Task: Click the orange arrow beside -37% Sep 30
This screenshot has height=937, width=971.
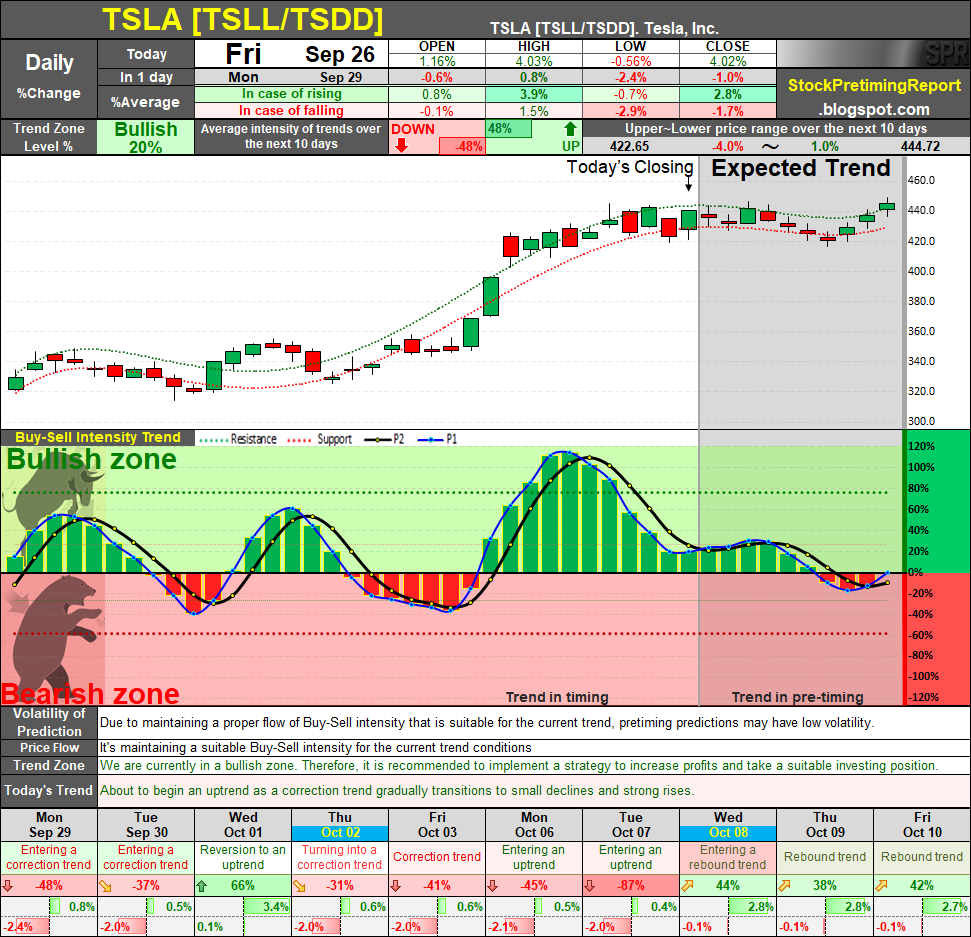Action: tap(105, 886)
